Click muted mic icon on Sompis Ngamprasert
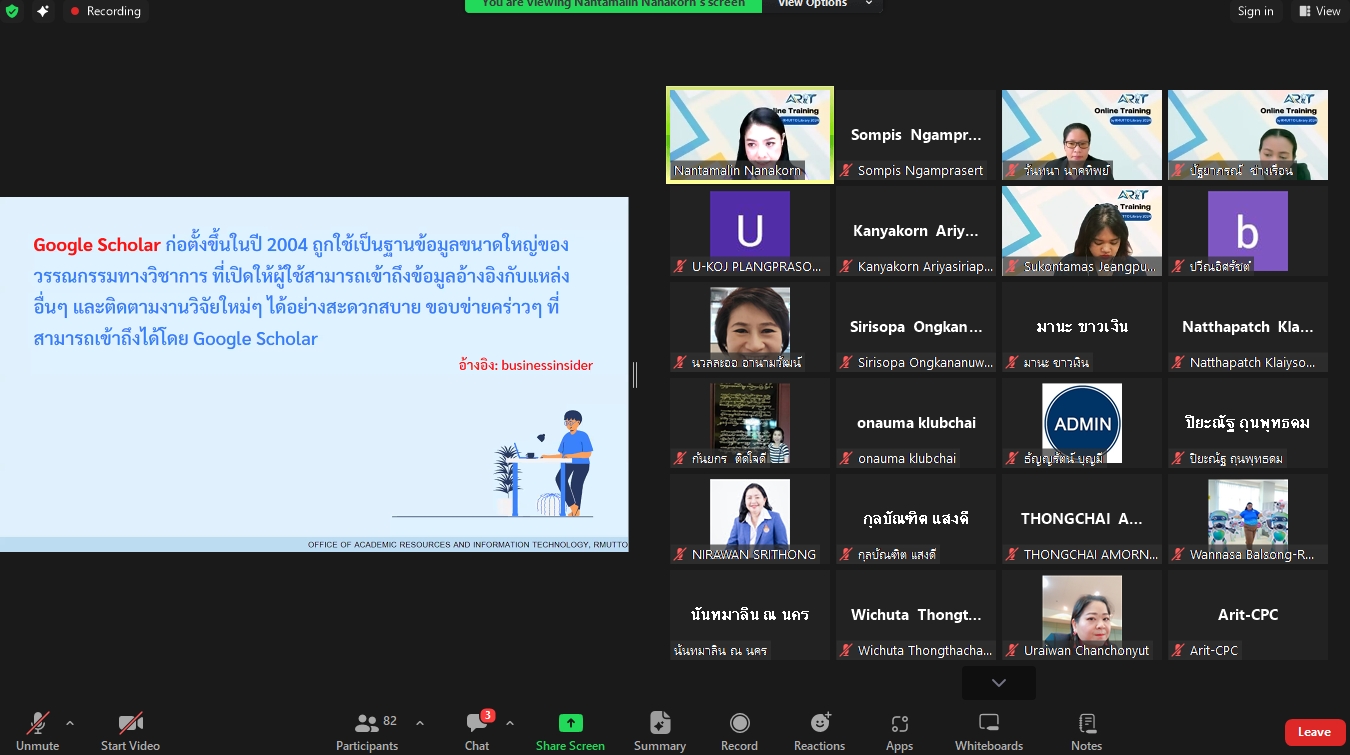 tap(847, 171)
